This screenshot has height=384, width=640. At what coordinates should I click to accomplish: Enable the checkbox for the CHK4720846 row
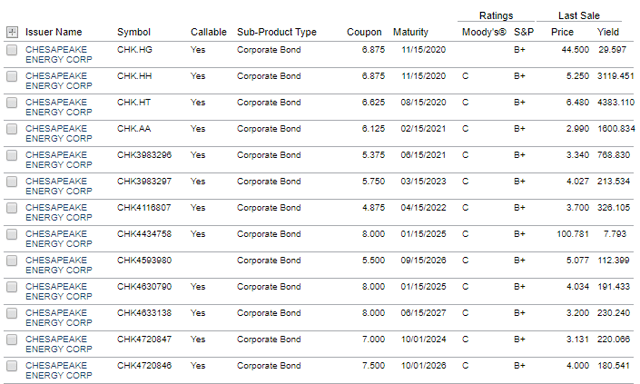[x=12, y=366]
